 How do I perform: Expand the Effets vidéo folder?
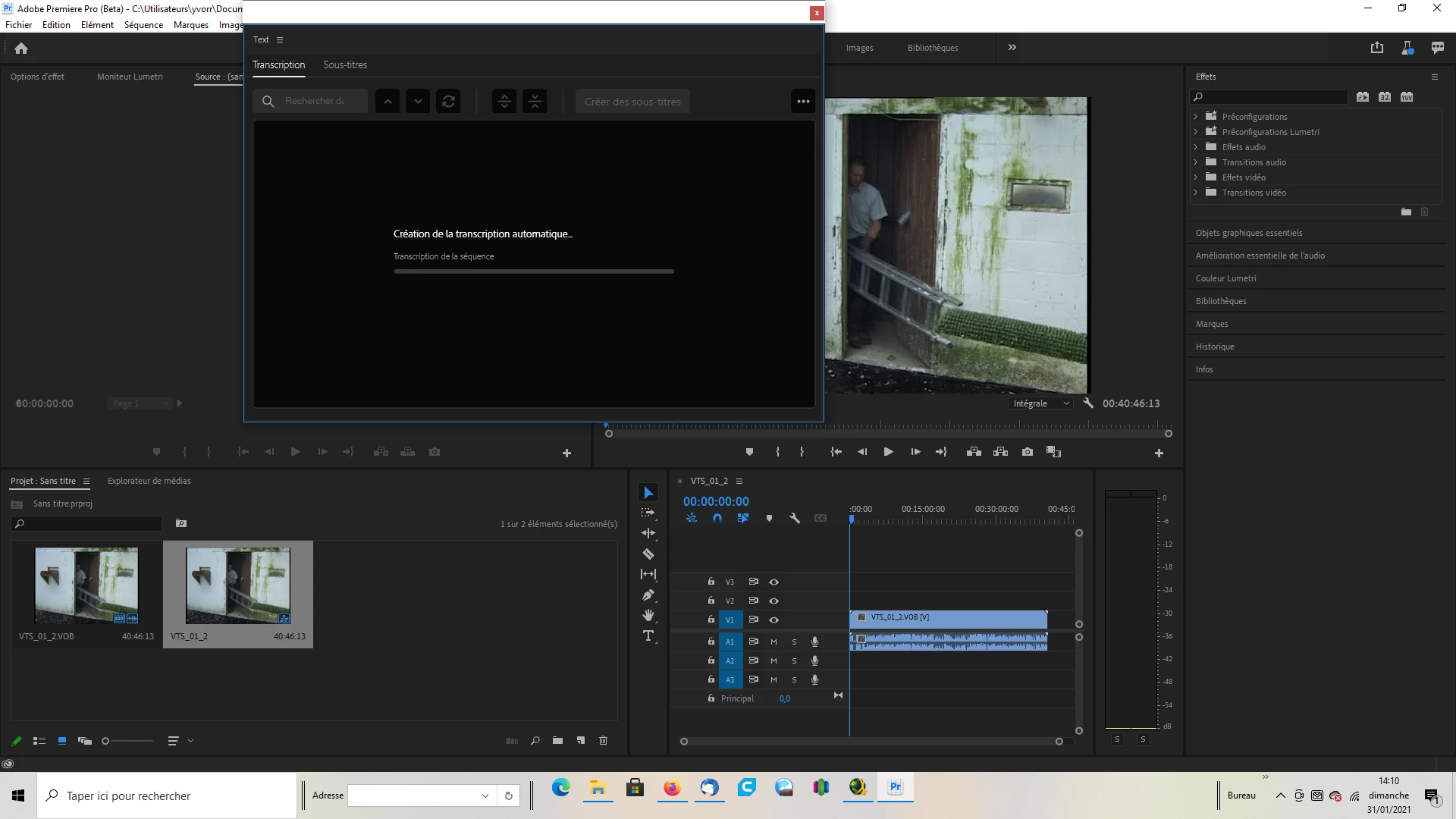point(1196,177)
